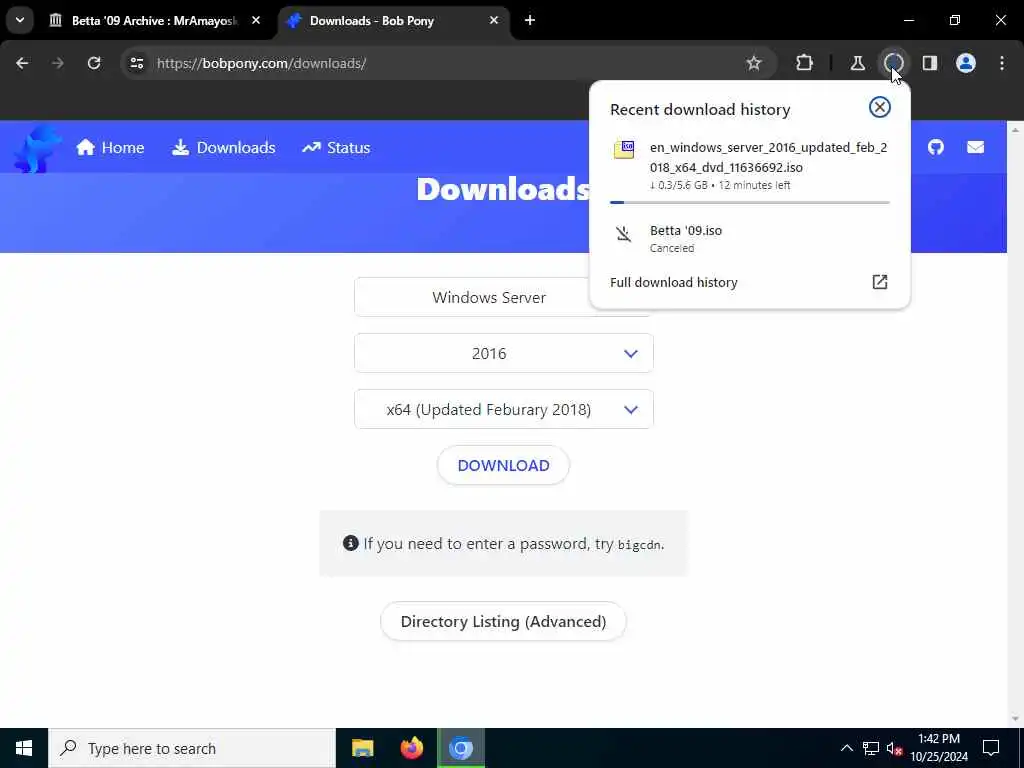Open a new browser tab
The image size is (1024, 768).
point(530,21)
